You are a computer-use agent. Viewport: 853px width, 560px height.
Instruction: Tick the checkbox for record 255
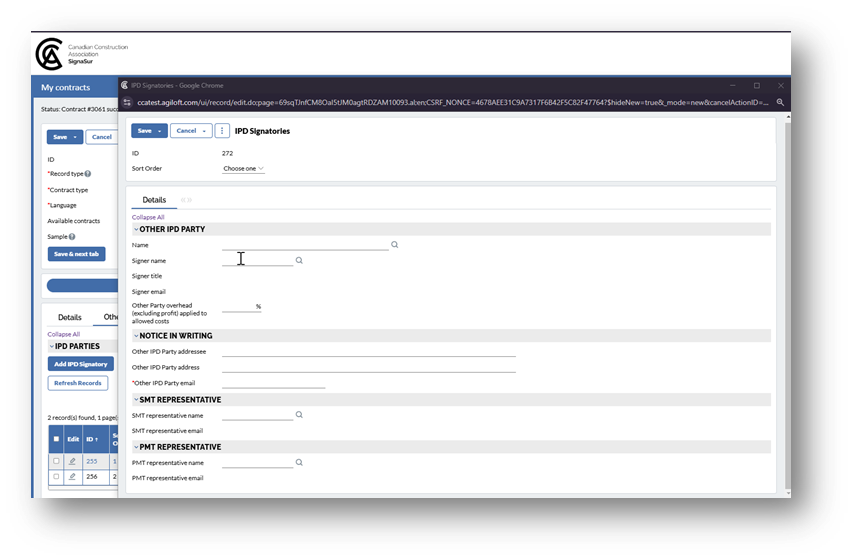(x=56, y=461)
